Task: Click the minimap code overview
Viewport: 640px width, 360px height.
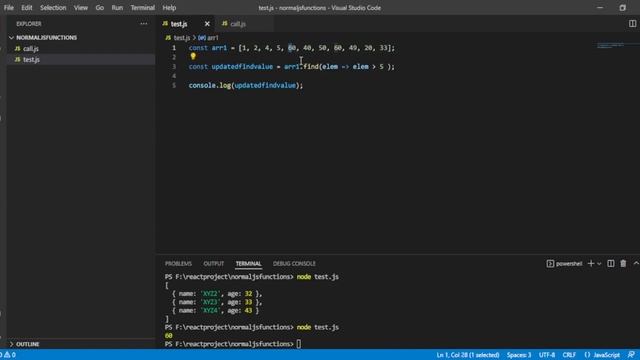Action: click(x=611, y=45)
